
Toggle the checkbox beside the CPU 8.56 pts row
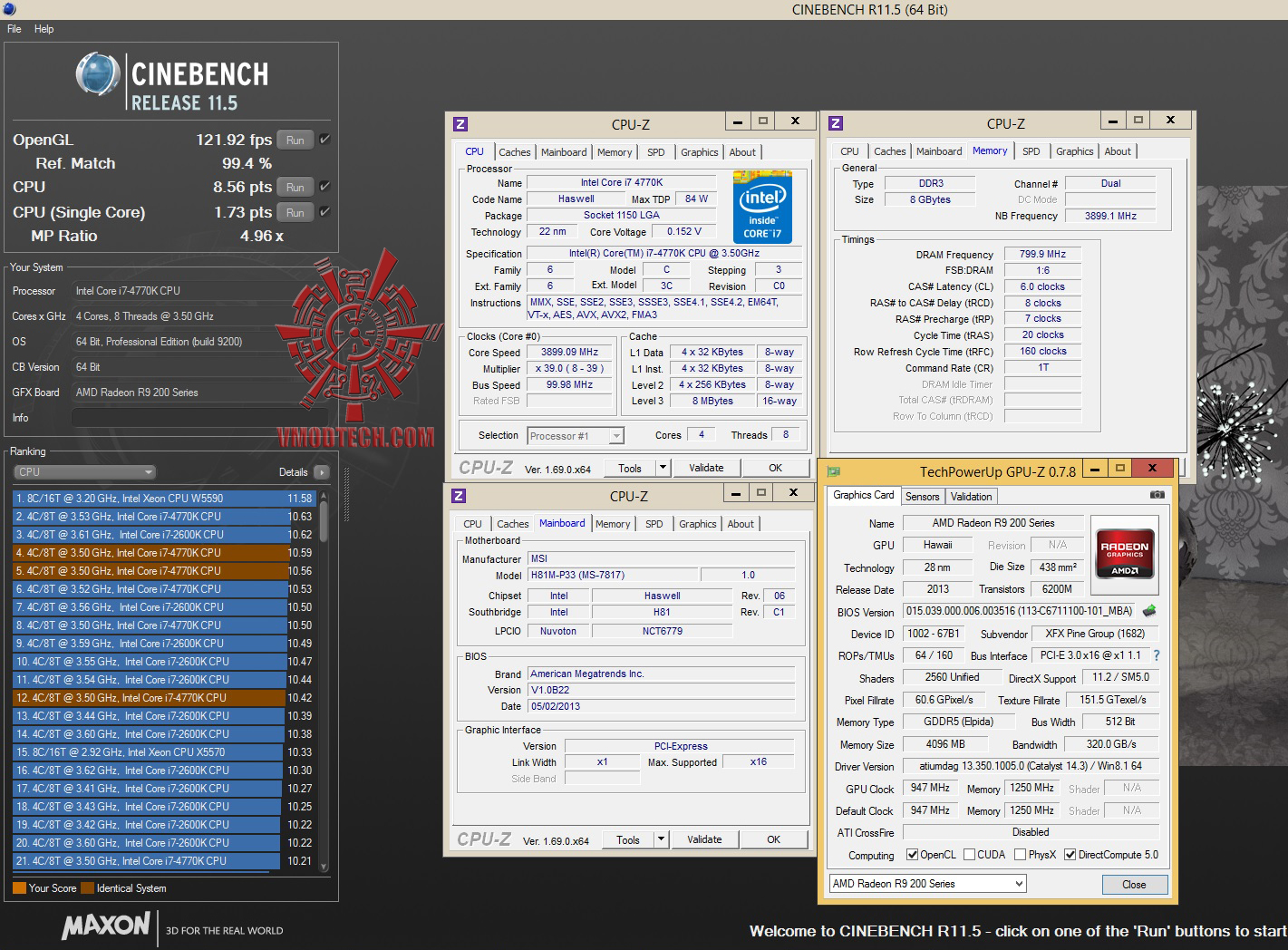(x=324, y=187)
